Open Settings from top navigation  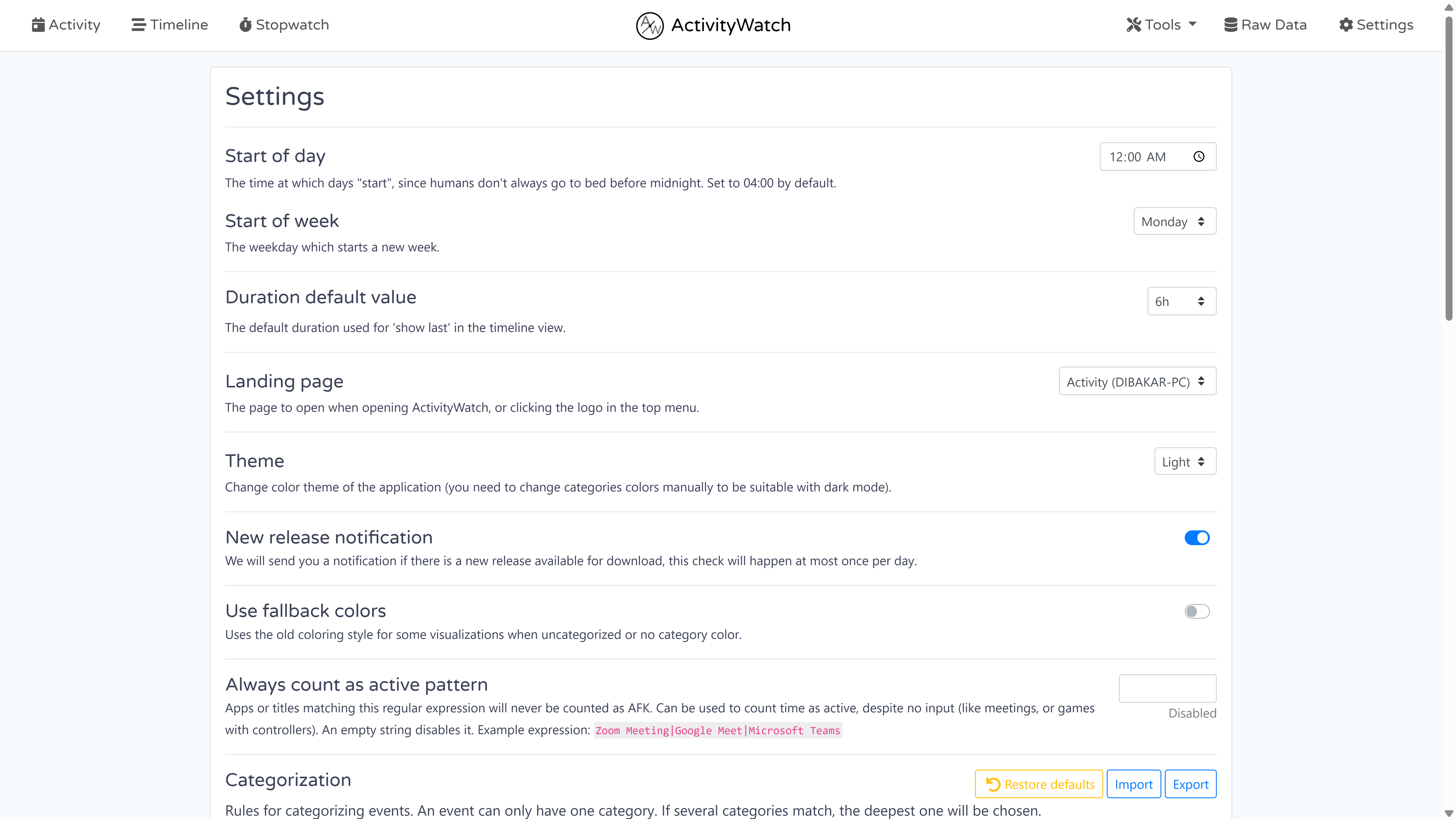tap(1376, 25)
